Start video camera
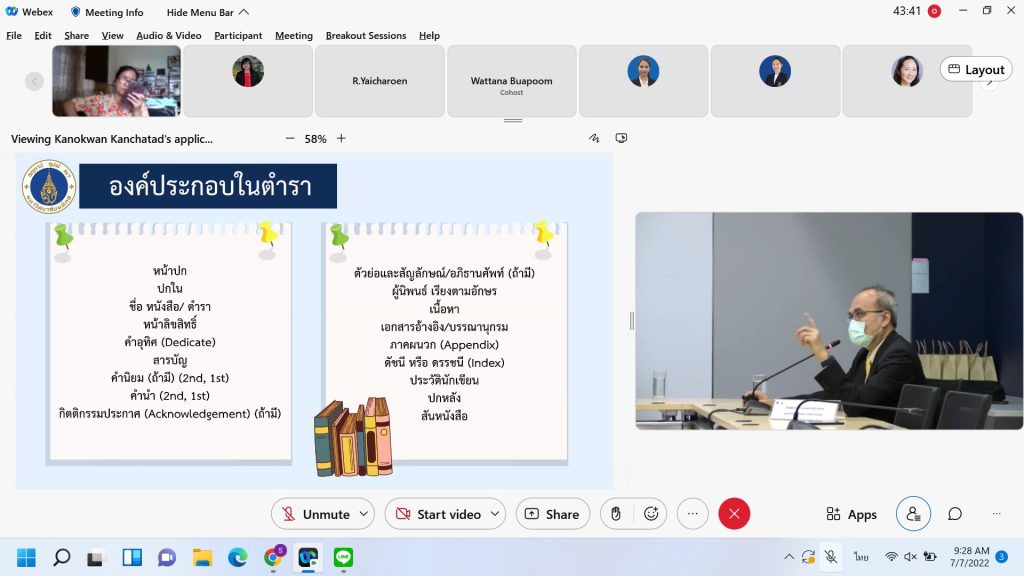This screenshot has height=576, width=1024. [x=438, y=514]
